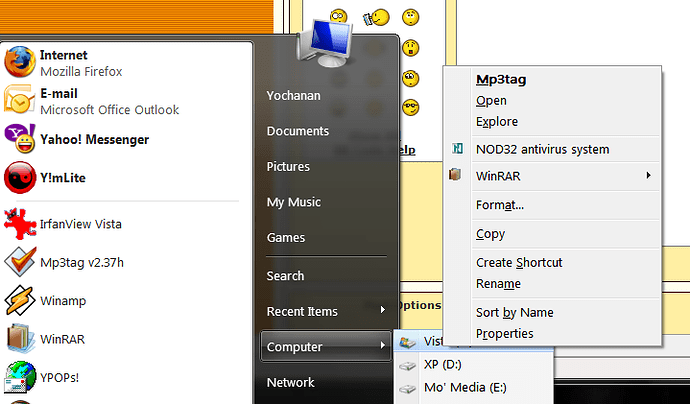Click the Y!mLite program label
The height and width of the screenshot is (404, 690).
click(x=62, y=178)
